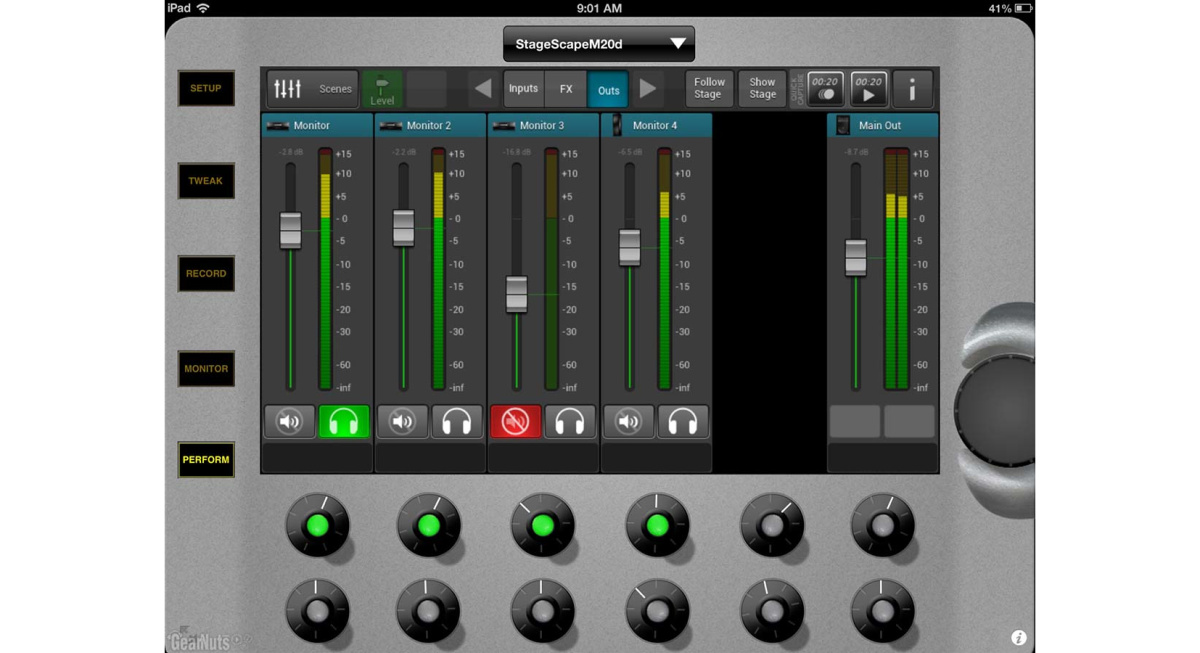Click upper gray knob below Main Out
The image size is (1200, 653).
(883, 525)
